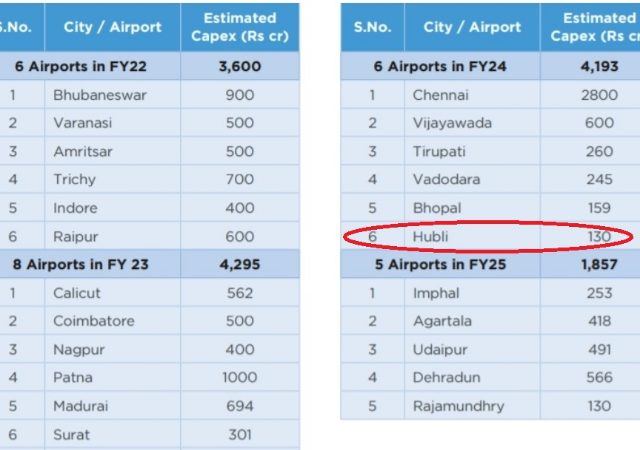
Task: Click the Chennai capex value 2800
Action: [599, 95]
